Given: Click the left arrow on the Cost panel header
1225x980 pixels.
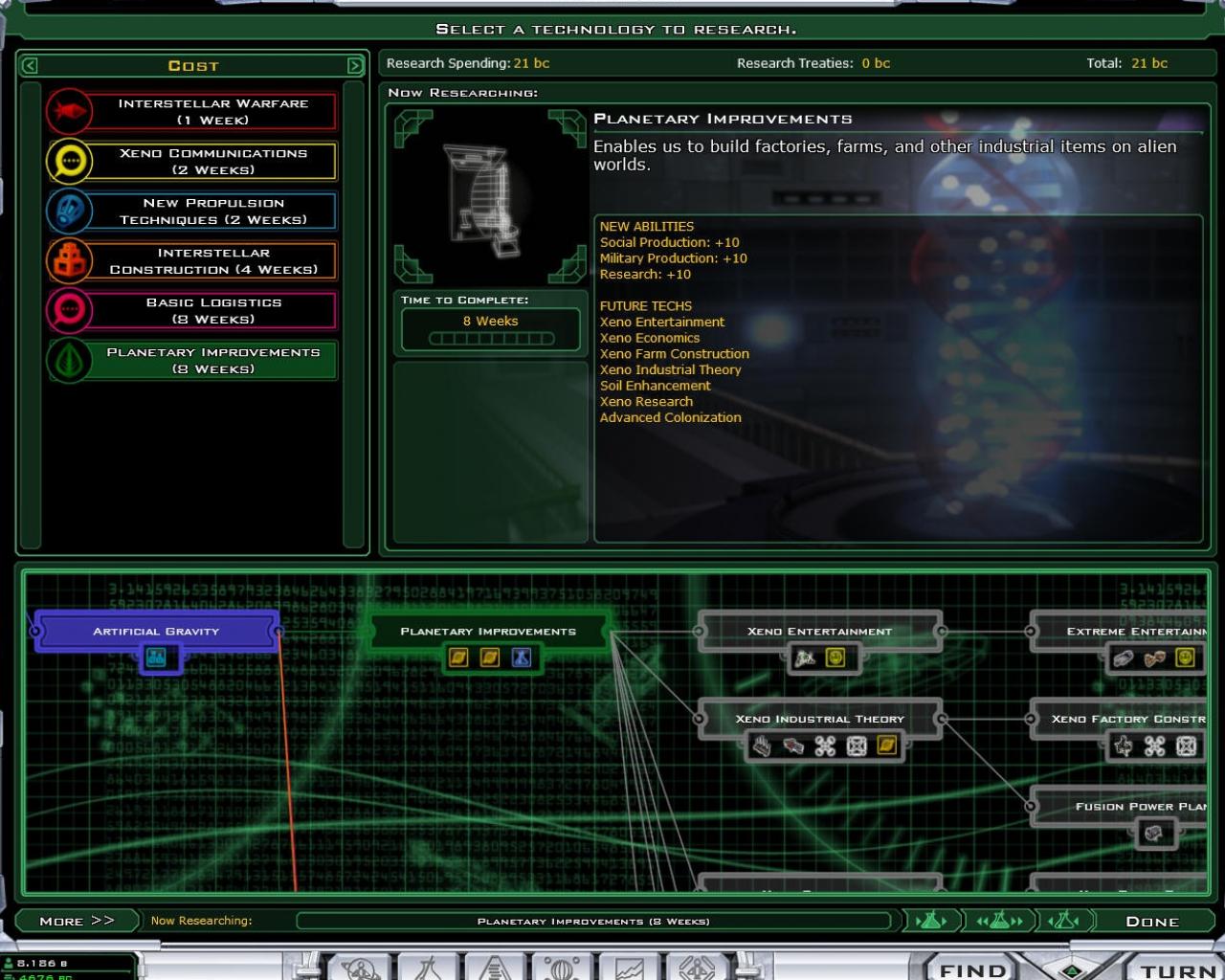Looking at the screenshot, I should click(x=30, y=65).
